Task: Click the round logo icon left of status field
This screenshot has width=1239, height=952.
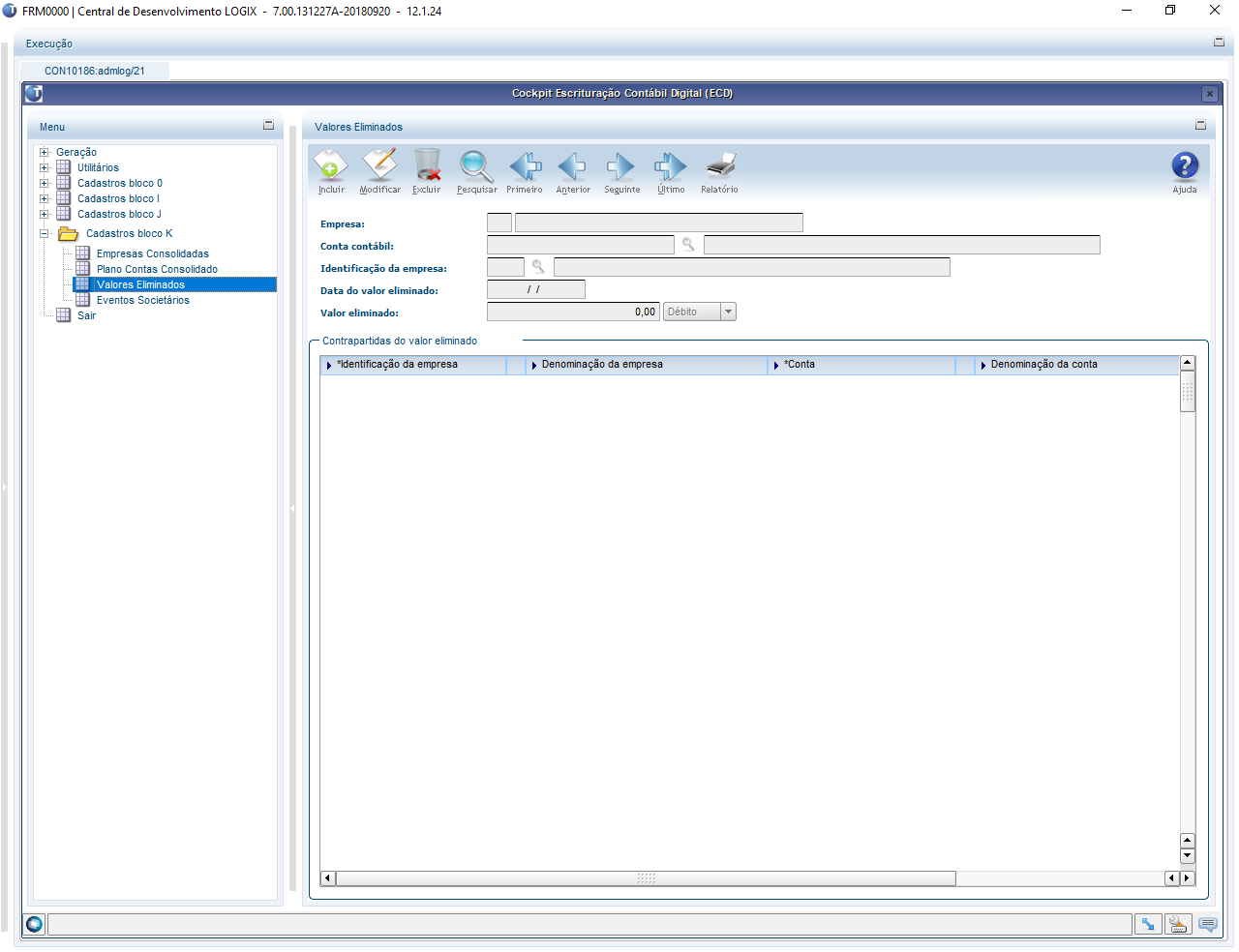Action: click(35, 924)
